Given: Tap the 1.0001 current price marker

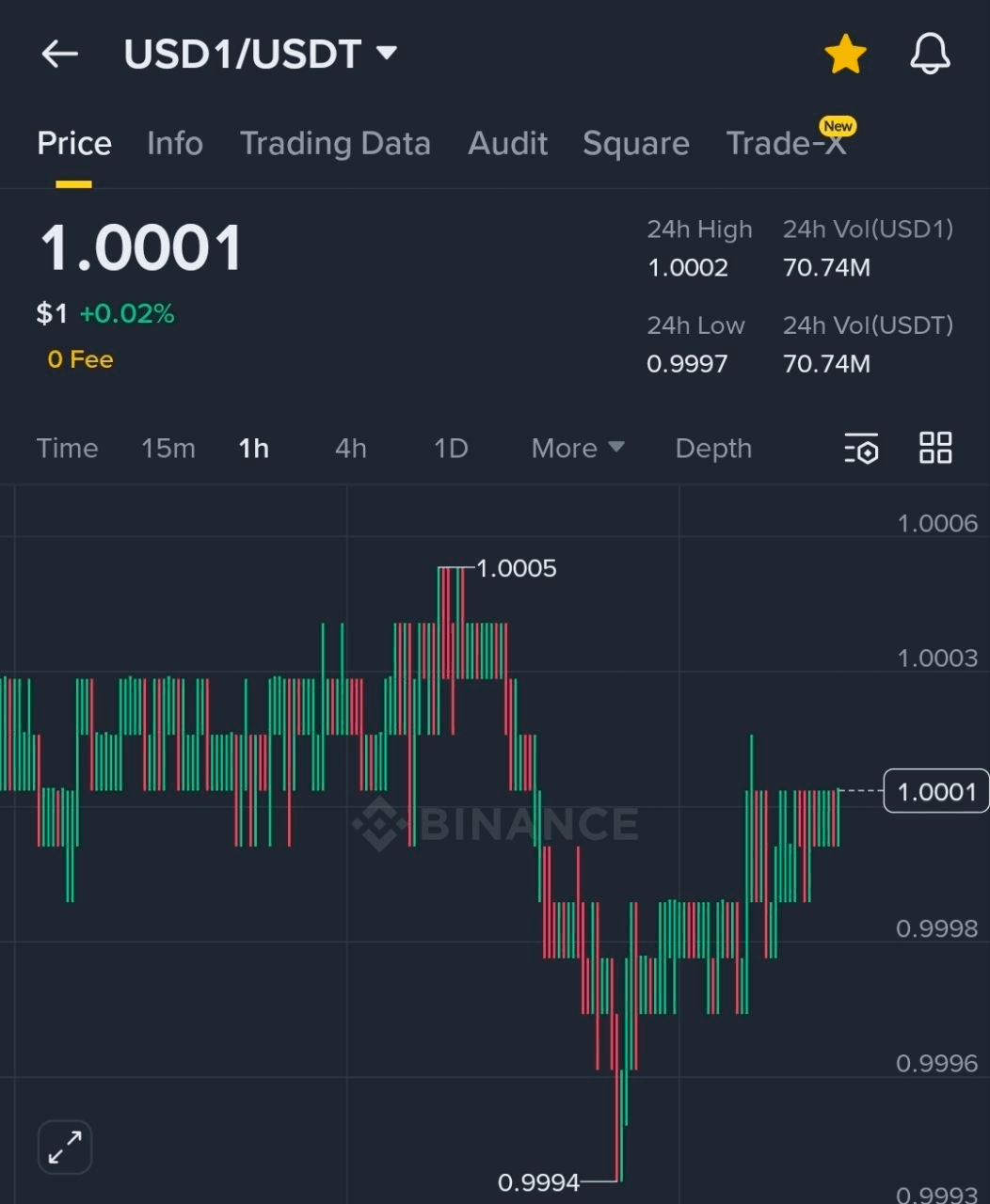Looking at the screenshot, I should (x=935, y=791).
